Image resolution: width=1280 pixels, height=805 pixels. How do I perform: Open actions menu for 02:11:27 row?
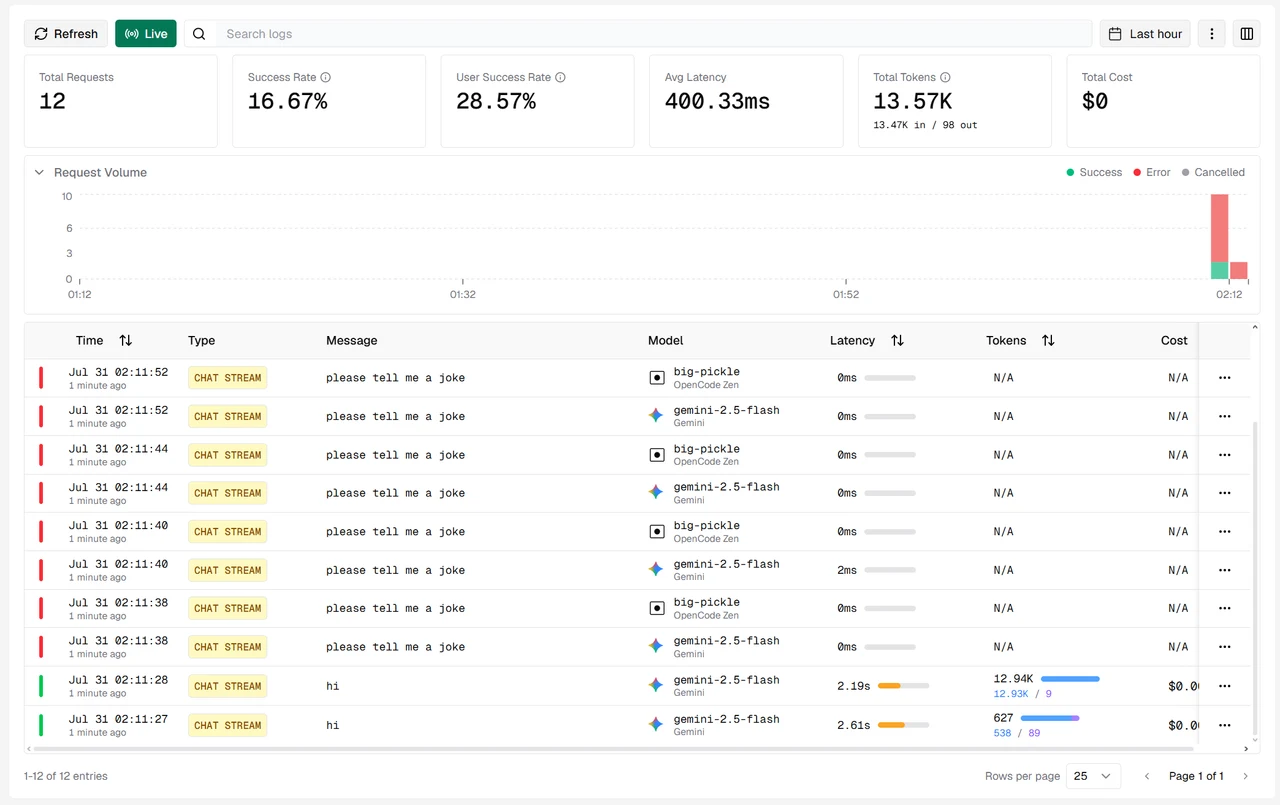tap(1224, 725)
